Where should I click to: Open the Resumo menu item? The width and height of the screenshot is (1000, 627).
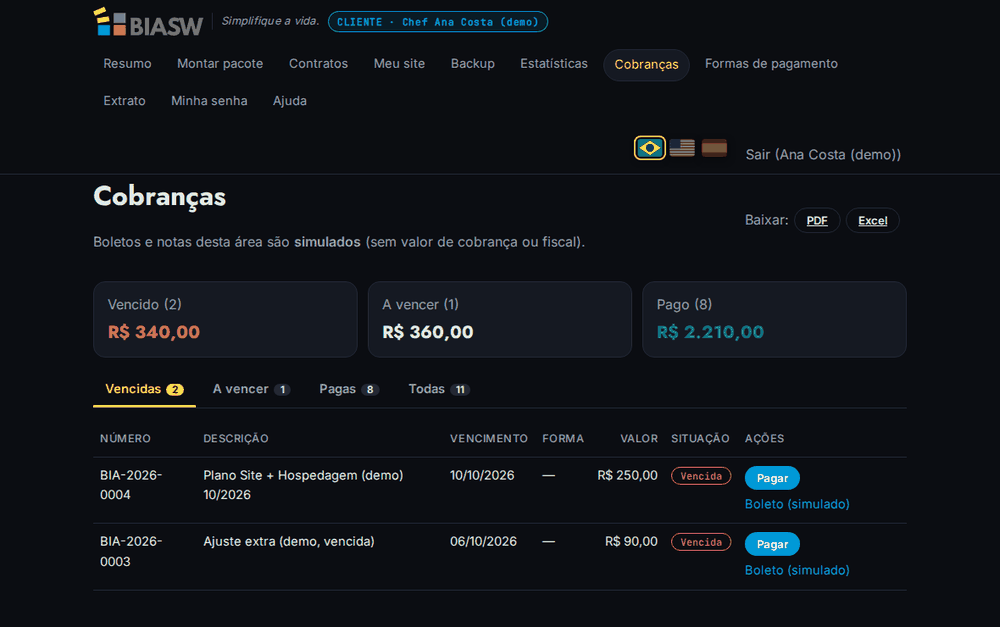[128, 64]
